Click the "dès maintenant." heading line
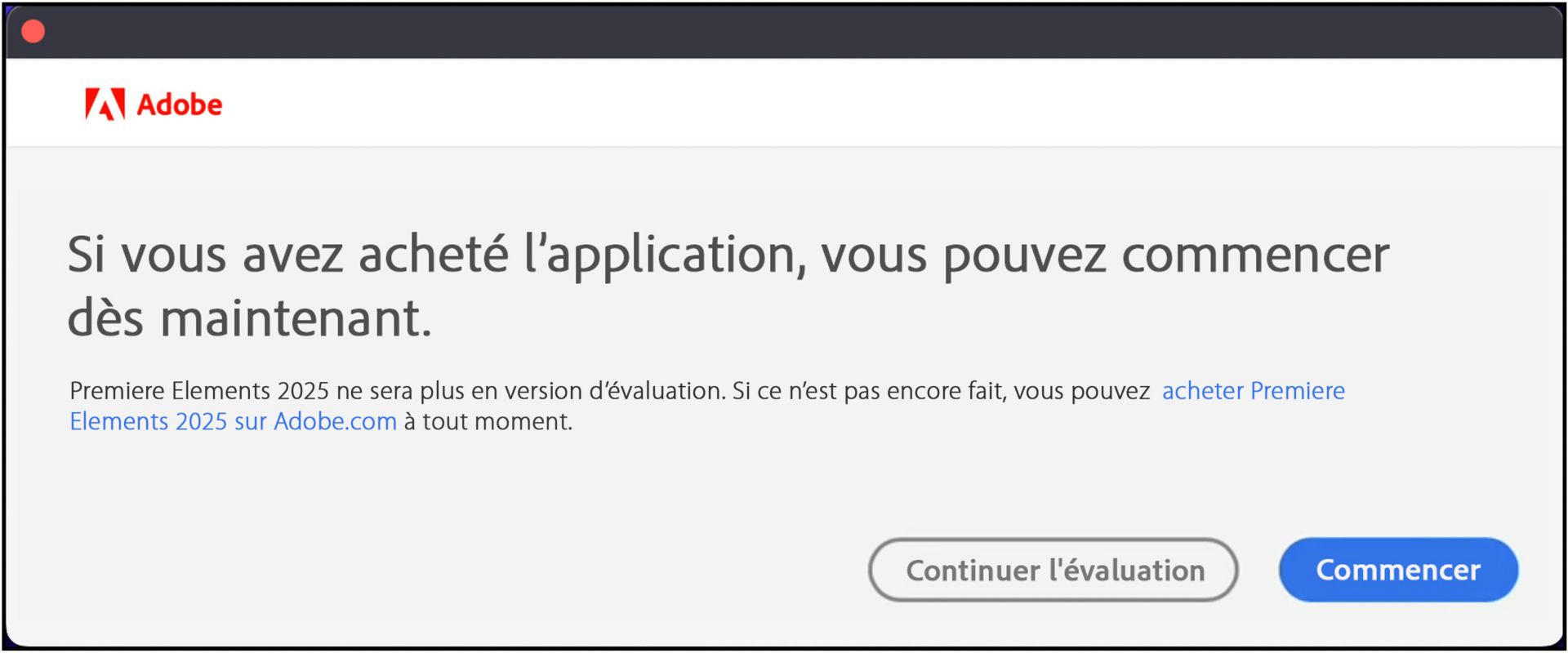The height and width of the screenshot is (653, 1568). tap(249, 318)
